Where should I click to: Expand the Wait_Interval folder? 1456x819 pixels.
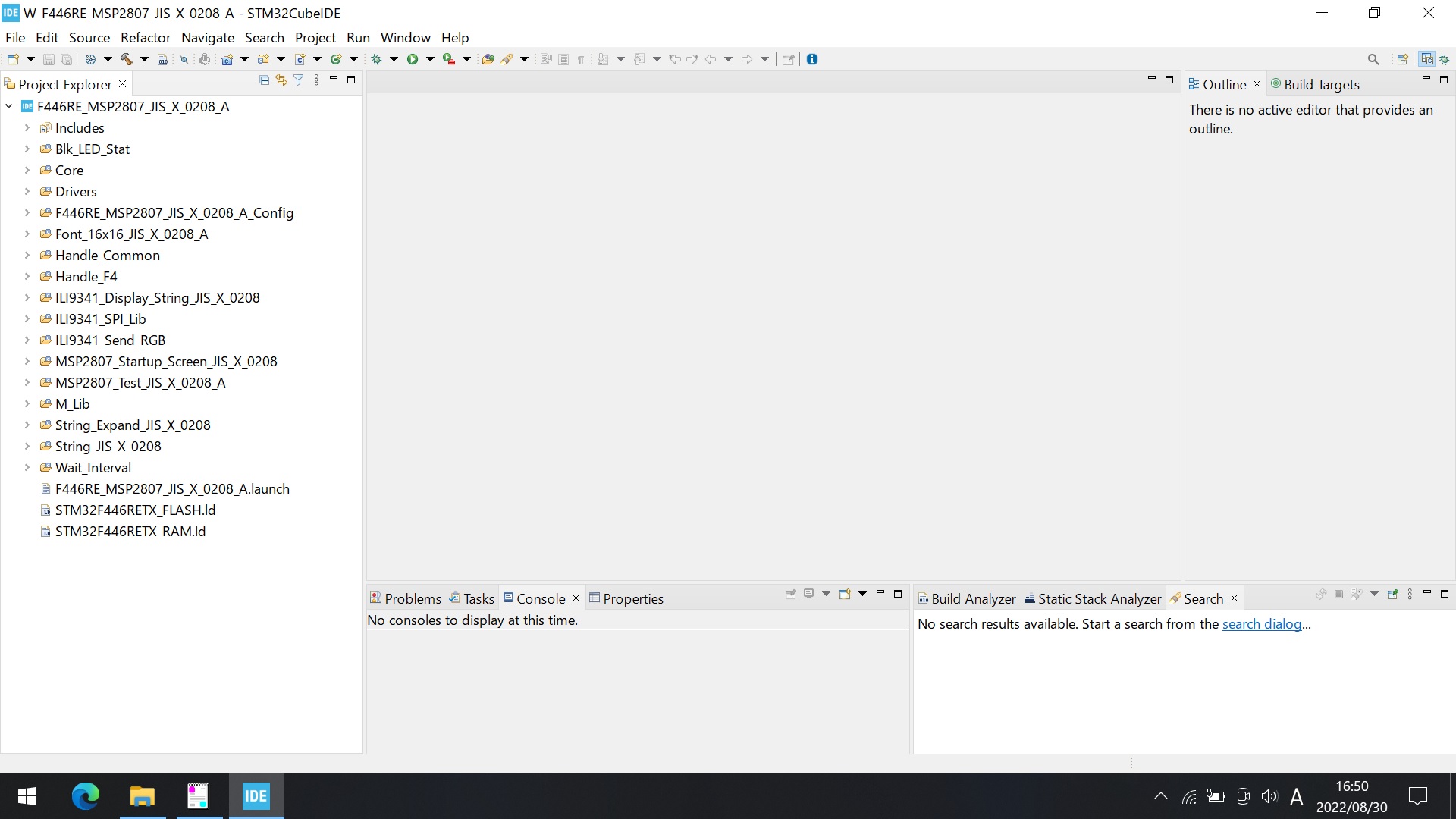(x=27, y=468)
